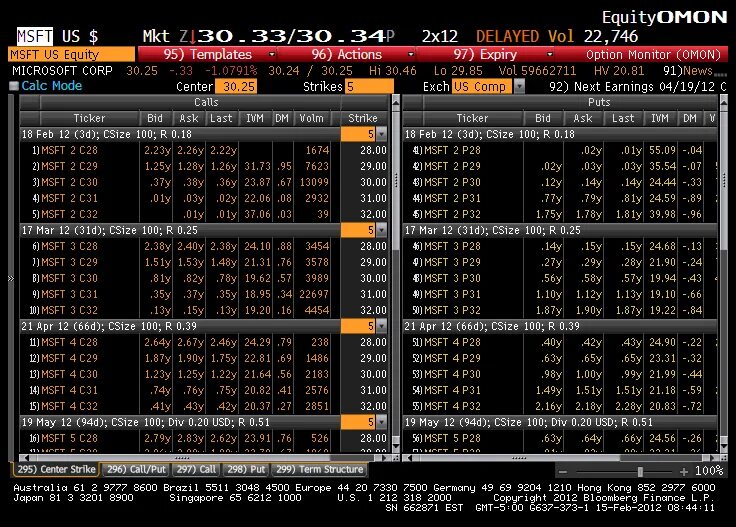The width and height of the screenshot is (736, 527).
Task: Click the 100% zoom percentage value
Action: click(x=709, y=471)
